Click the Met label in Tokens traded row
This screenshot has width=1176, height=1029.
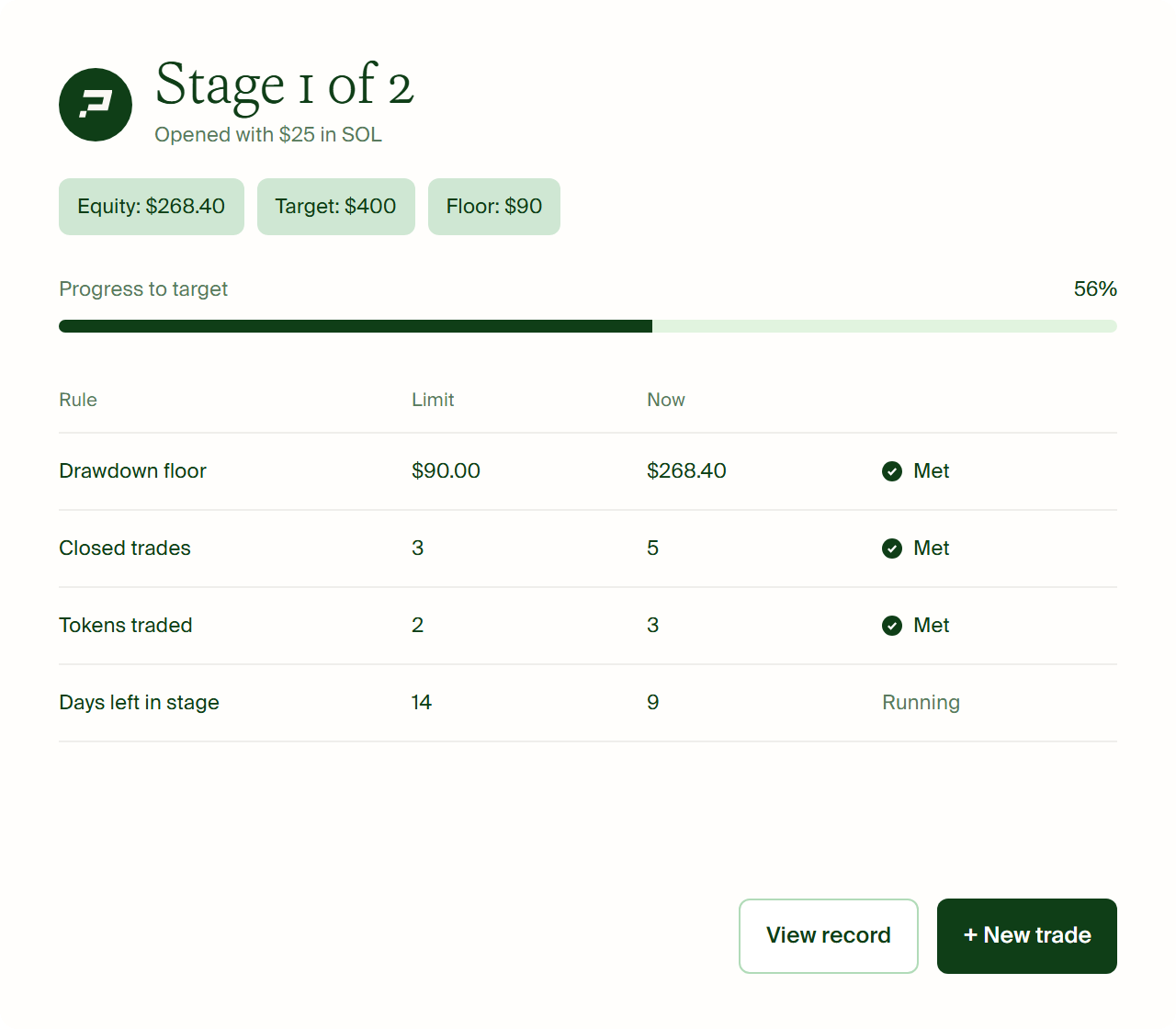[932, 626]
